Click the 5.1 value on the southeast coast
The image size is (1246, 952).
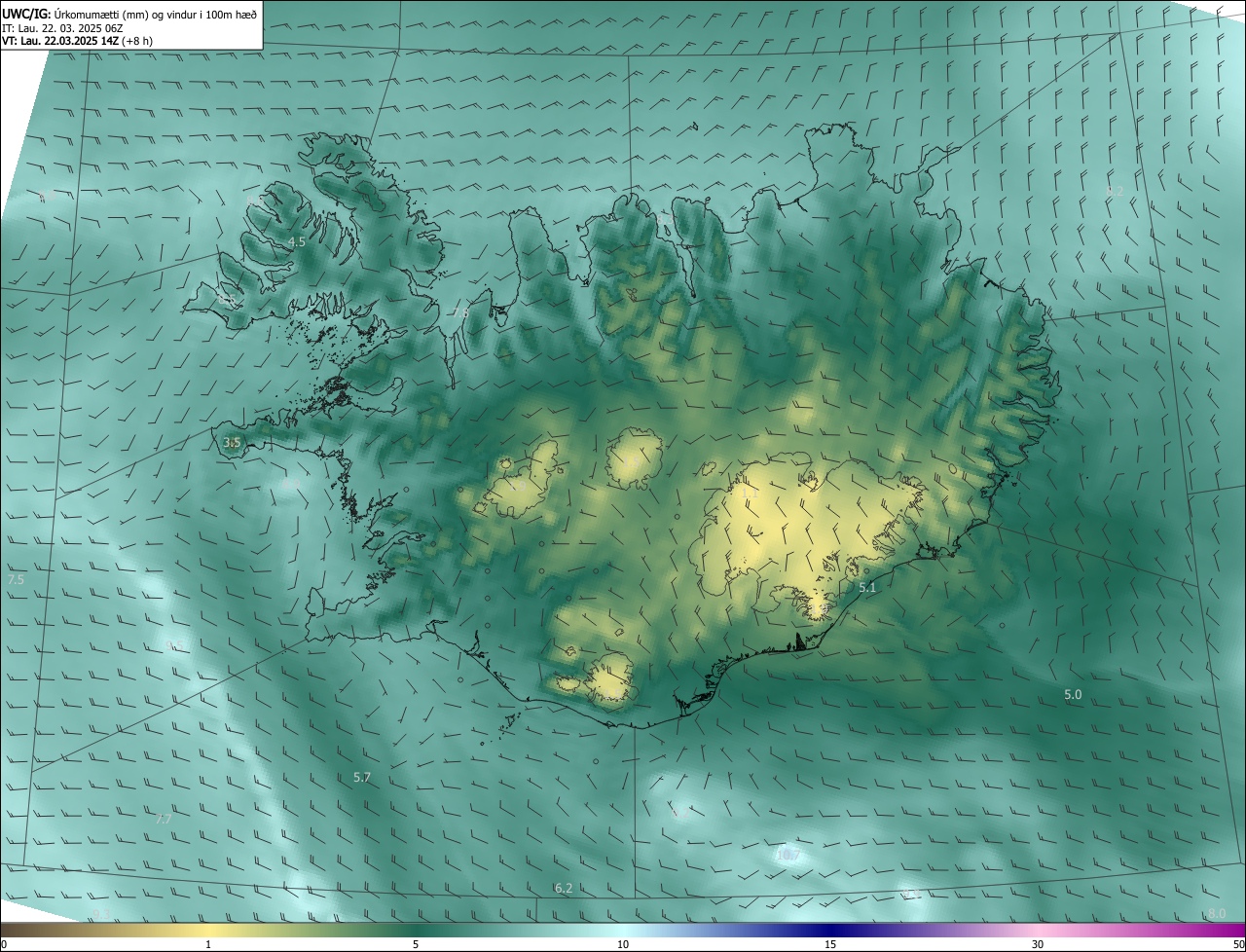click(867, 587)
